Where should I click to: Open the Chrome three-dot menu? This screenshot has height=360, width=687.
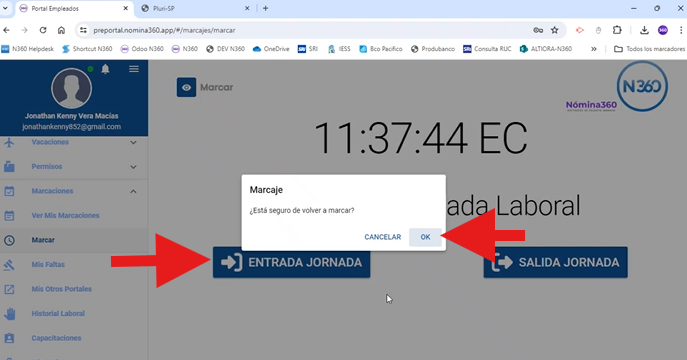point(681,30)
